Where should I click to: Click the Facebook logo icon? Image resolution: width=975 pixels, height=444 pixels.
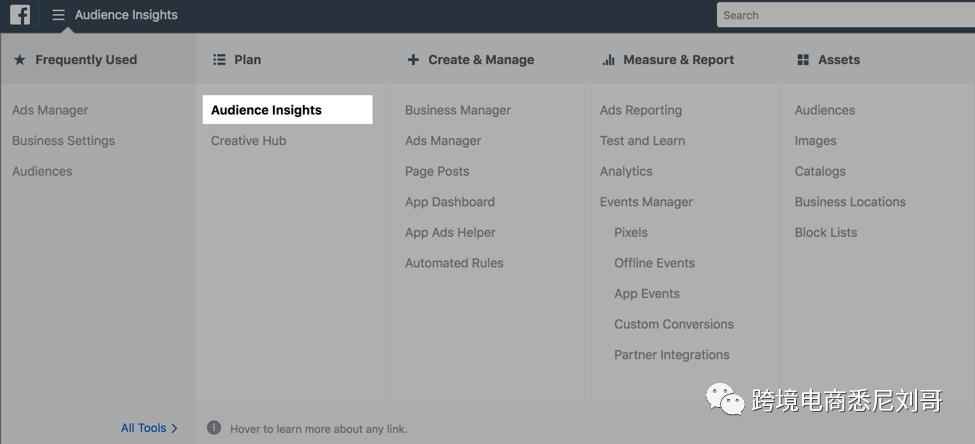(x=20, y=15)
